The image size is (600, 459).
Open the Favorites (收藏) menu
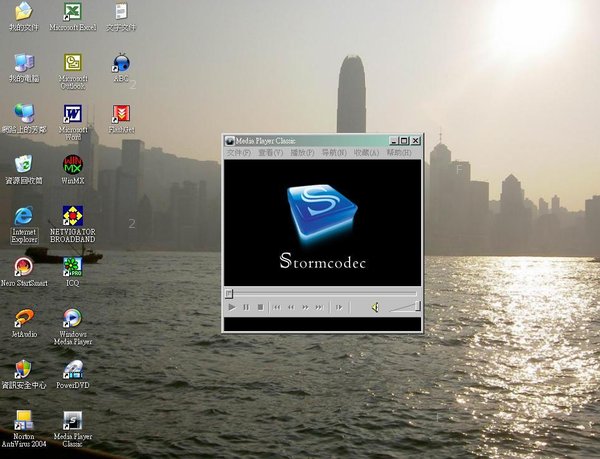pos(367,153)
